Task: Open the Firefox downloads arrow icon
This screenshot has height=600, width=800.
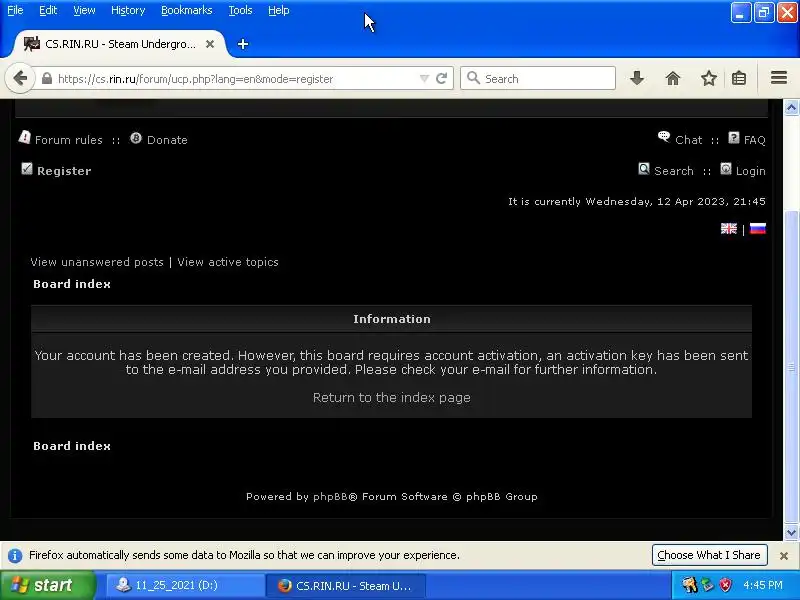Action: pos(637,79)
